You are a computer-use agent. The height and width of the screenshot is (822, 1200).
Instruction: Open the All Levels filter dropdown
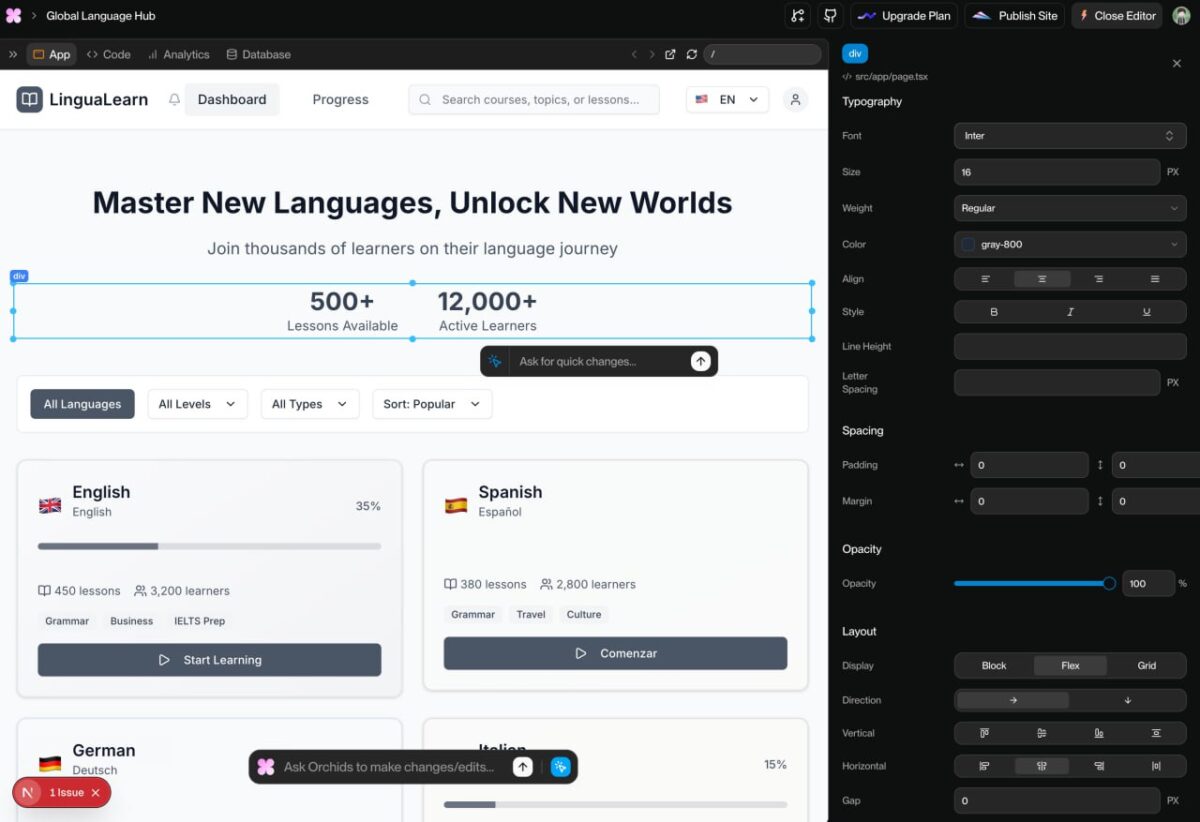point(197,404)
